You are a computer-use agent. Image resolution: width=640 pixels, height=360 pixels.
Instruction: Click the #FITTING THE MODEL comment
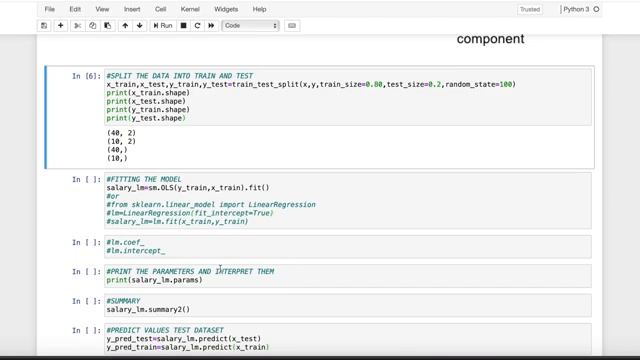[144, 179]
